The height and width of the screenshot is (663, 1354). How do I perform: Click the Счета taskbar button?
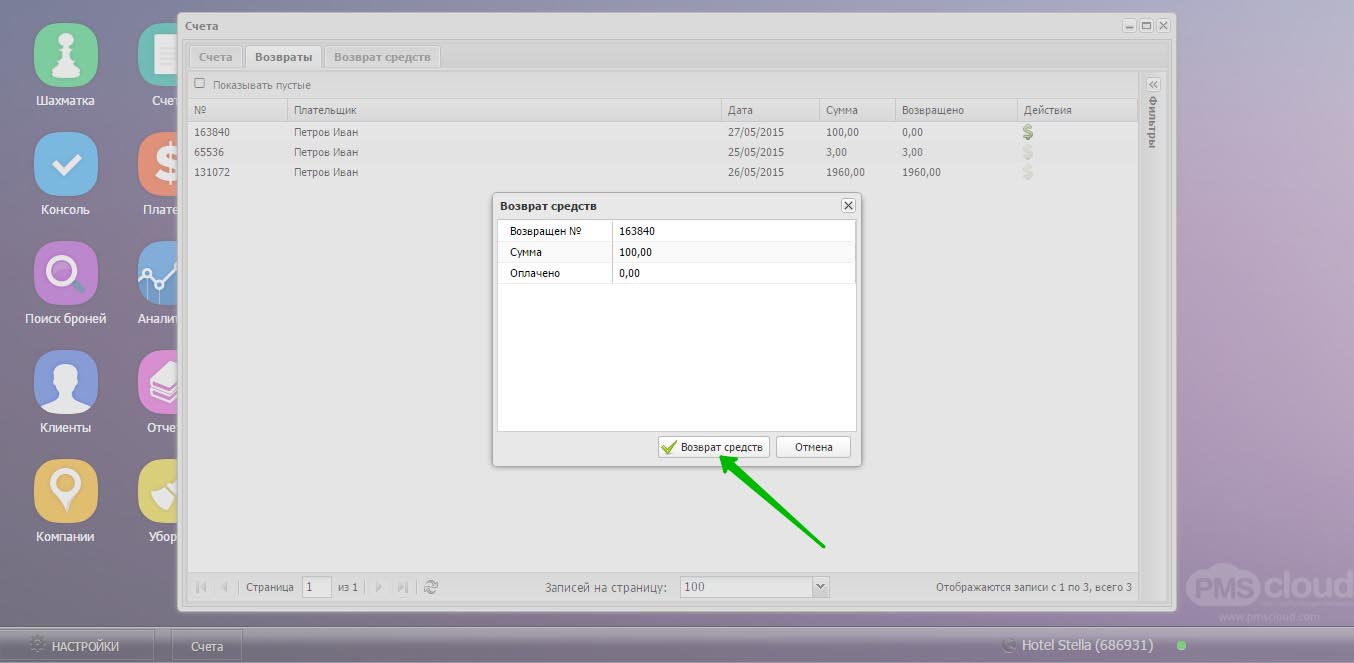(x=207, y=646)
